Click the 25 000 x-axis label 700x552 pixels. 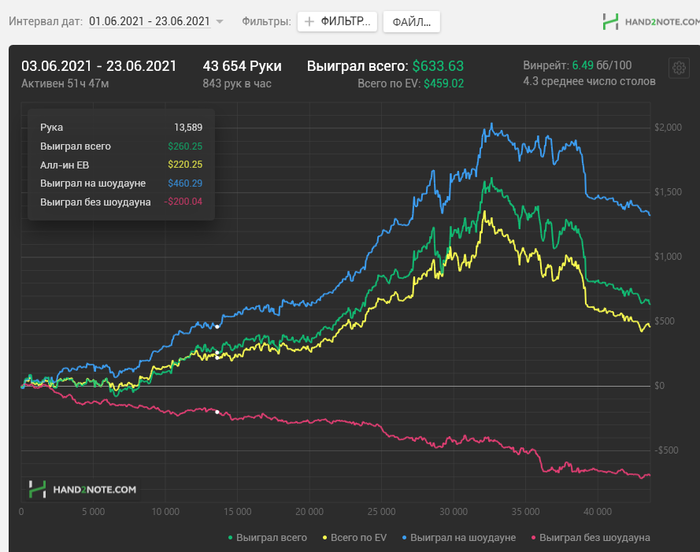(381, 512)
